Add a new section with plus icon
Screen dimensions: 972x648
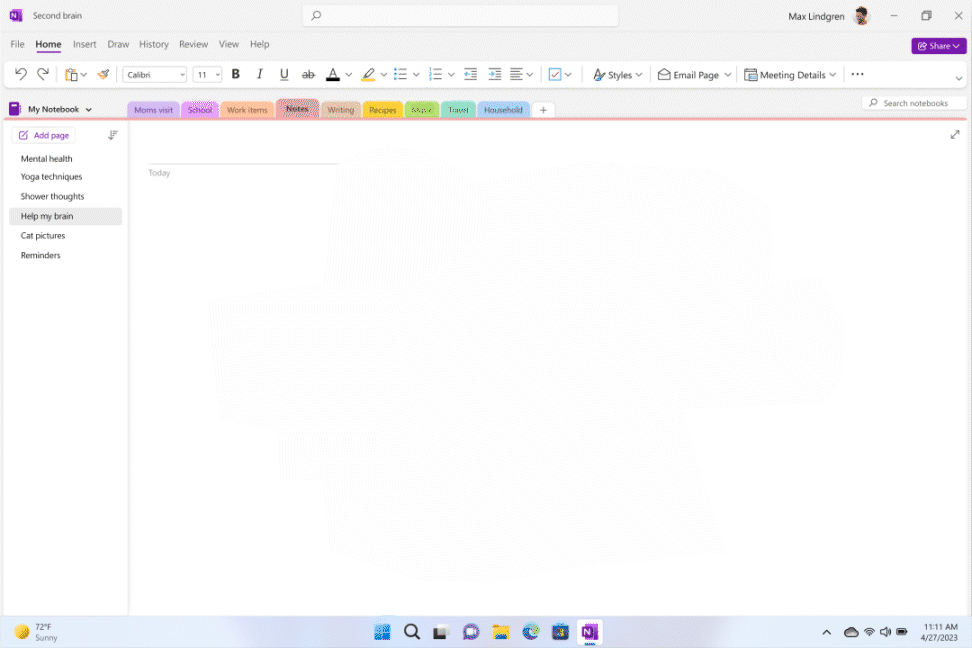(543, 110)
